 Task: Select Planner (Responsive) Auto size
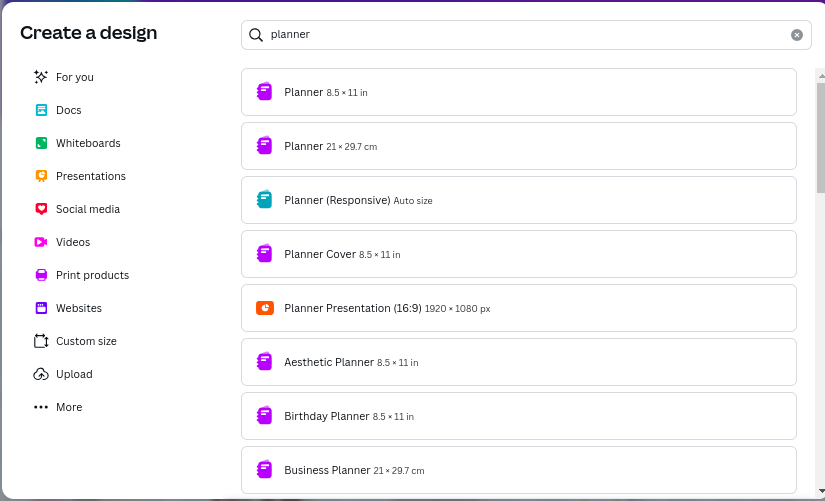(519, 200)
